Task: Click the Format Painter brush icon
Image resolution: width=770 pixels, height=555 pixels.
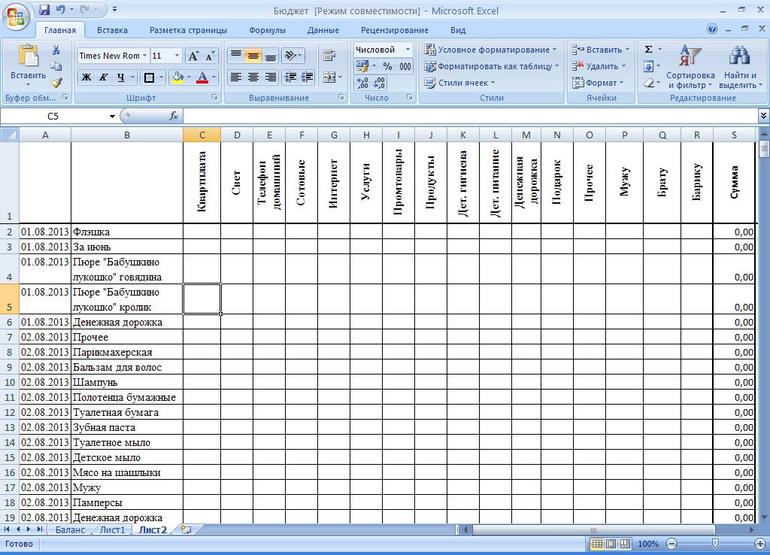Action: (56, 83)
